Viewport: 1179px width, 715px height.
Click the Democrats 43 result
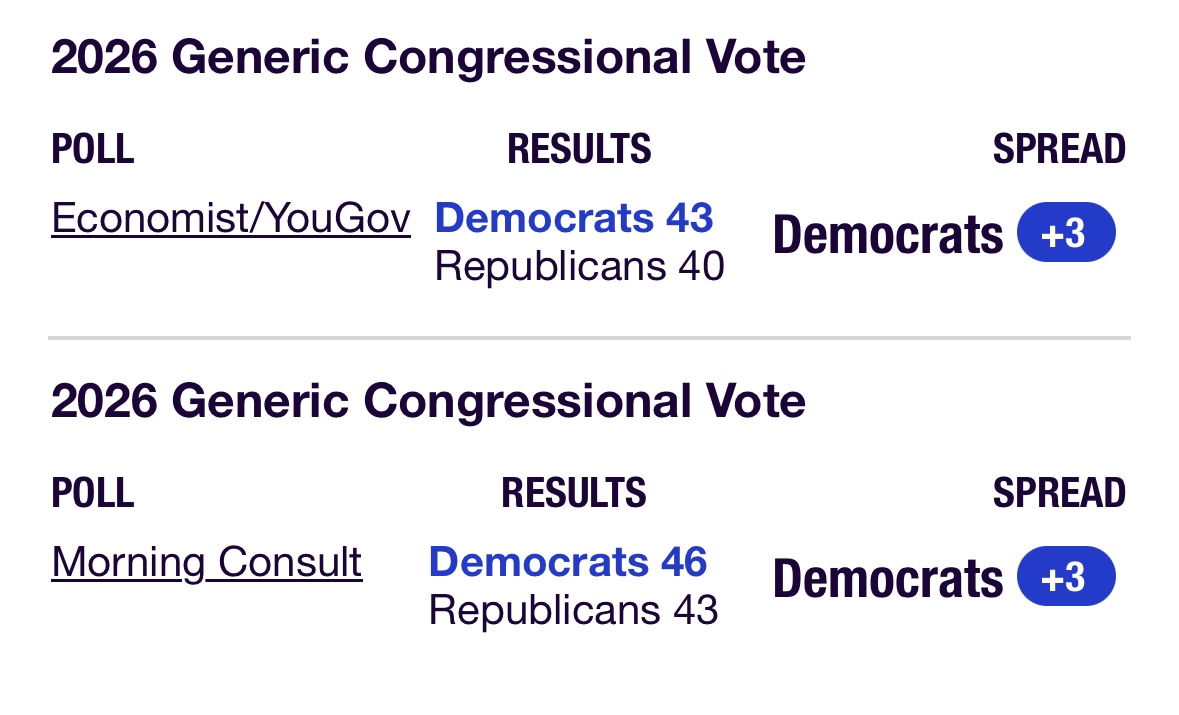[x=574, y=218]
